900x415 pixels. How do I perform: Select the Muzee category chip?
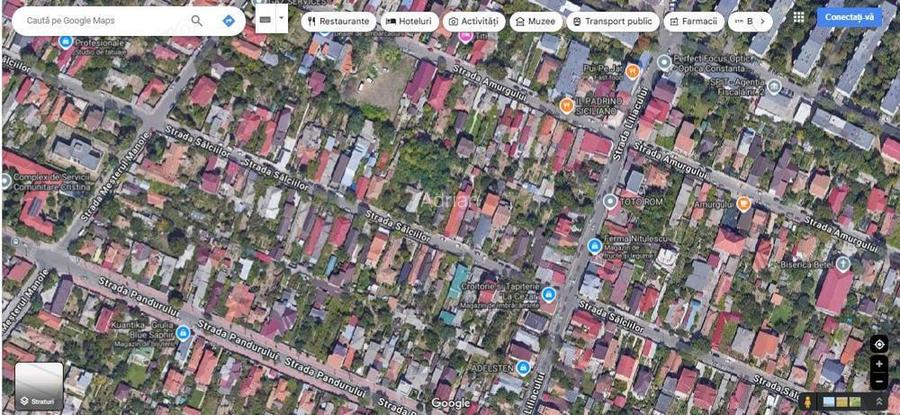click(536, 22)
